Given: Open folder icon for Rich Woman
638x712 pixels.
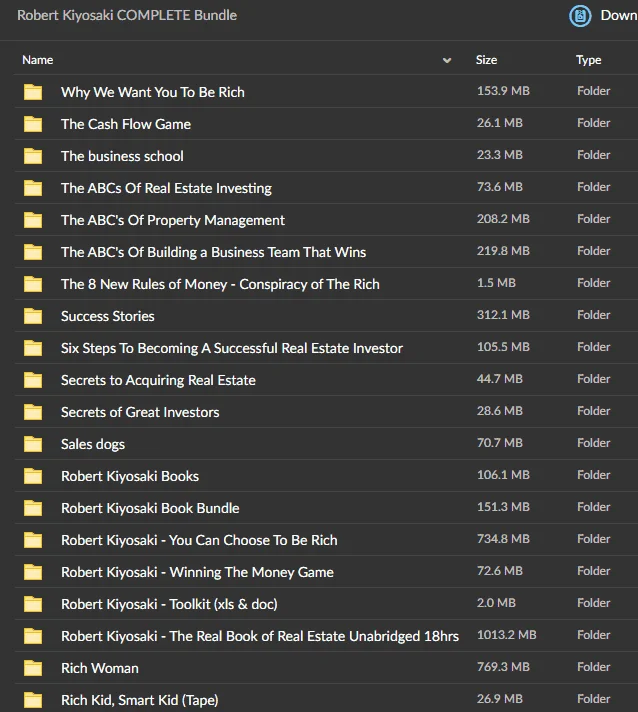Looking at the screenshot, I should 33,668.
